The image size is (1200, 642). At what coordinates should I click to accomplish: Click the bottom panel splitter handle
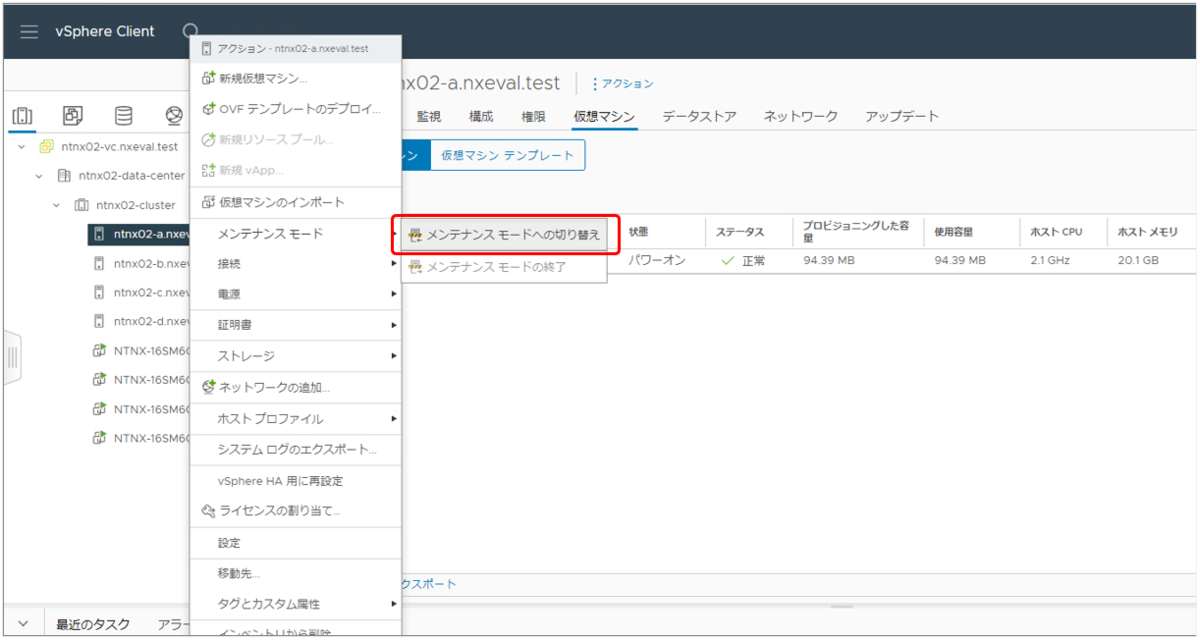click(x=843, y=606)
